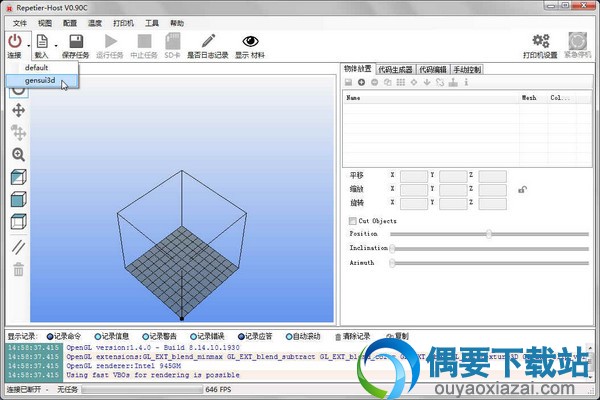Click the Load file document icon
This screenshot has height=400, width=600.
point(42,41)
